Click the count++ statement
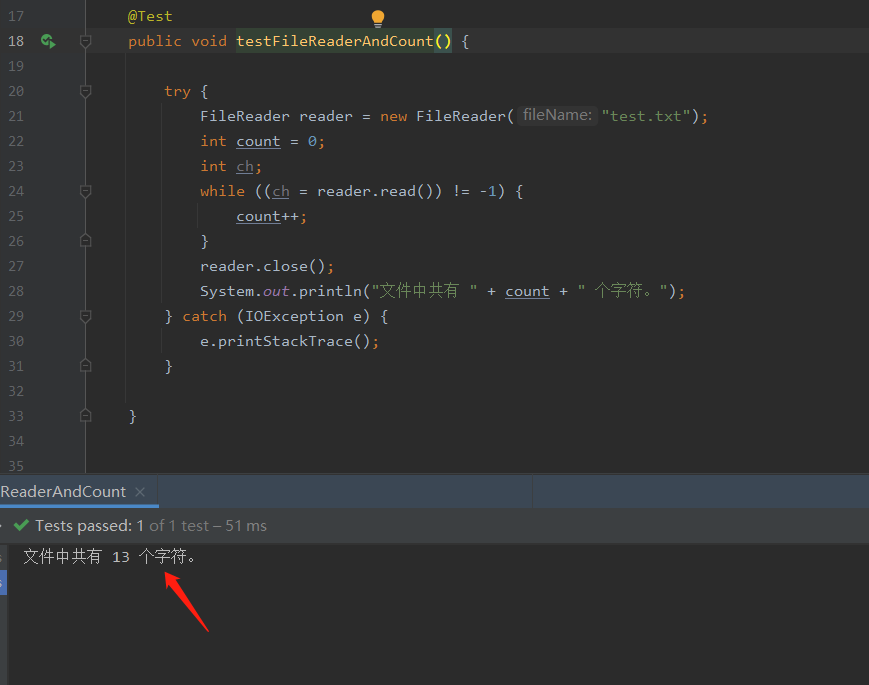The height and width of the screenshot is (685, 869). click(x=271, y=216)
